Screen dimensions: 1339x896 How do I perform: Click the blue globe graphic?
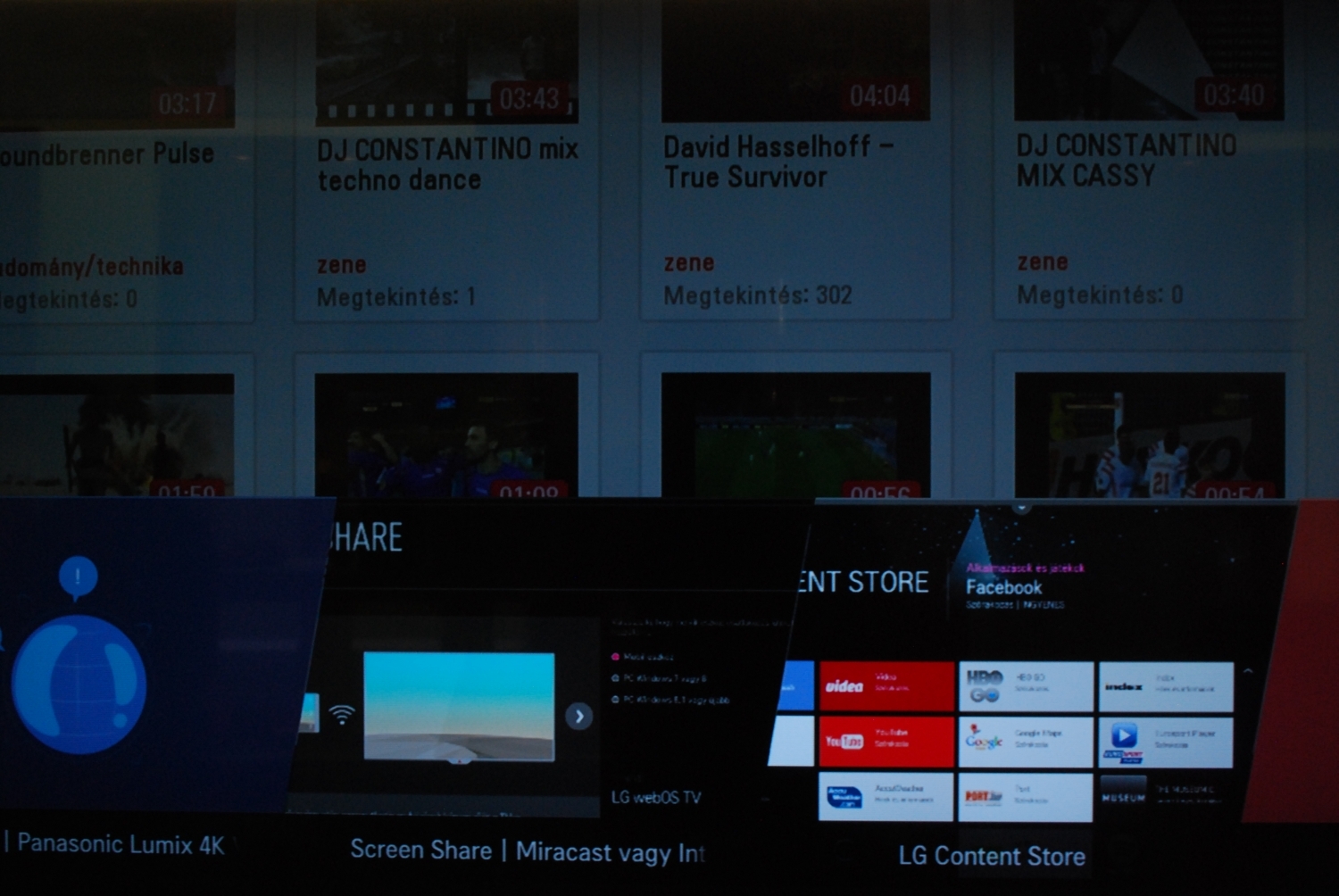79,684
